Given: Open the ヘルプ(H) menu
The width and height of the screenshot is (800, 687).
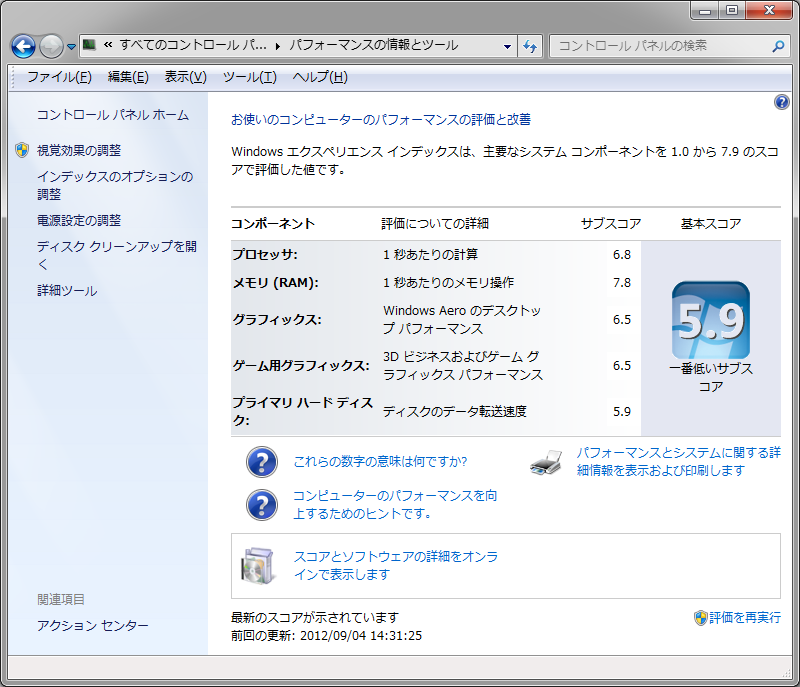Looking at the screenshot, I should (320, 77).
